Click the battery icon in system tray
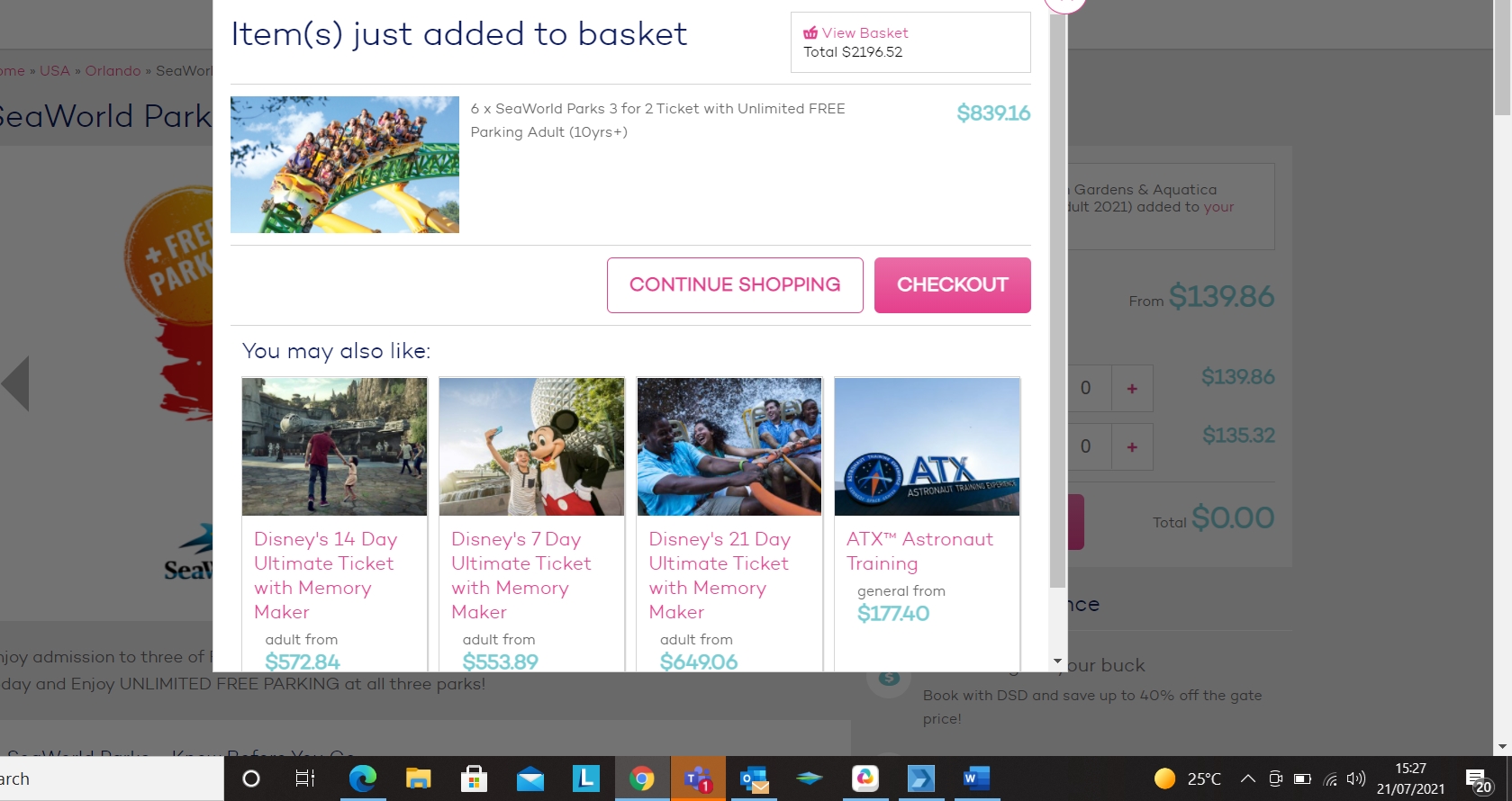1512x801 pixels. pos(1302,778)
